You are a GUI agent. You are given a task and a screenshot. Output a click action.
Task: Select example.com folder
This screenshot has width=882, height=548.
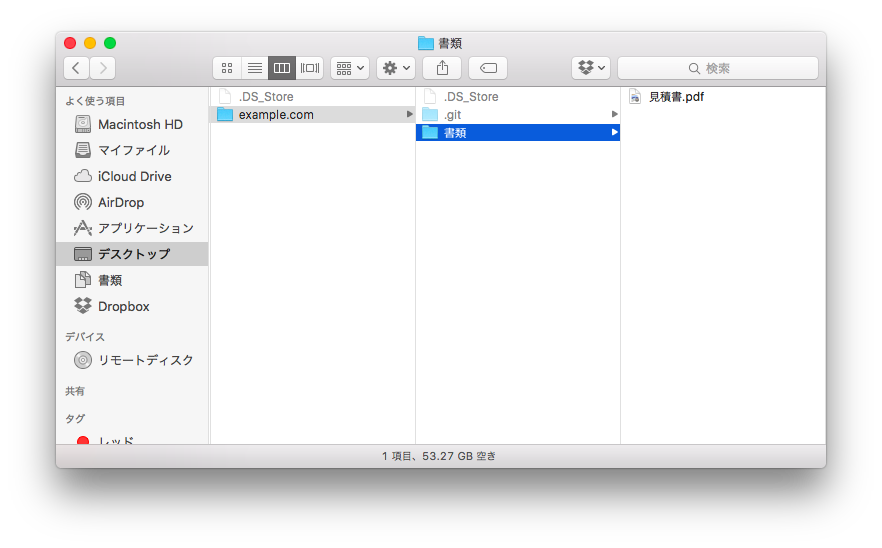[x=313, y=115]
